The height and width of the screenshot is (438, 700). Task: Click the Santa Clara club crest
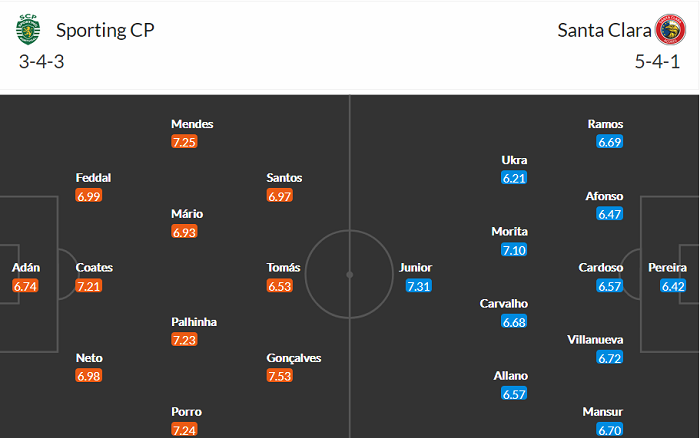669,30
